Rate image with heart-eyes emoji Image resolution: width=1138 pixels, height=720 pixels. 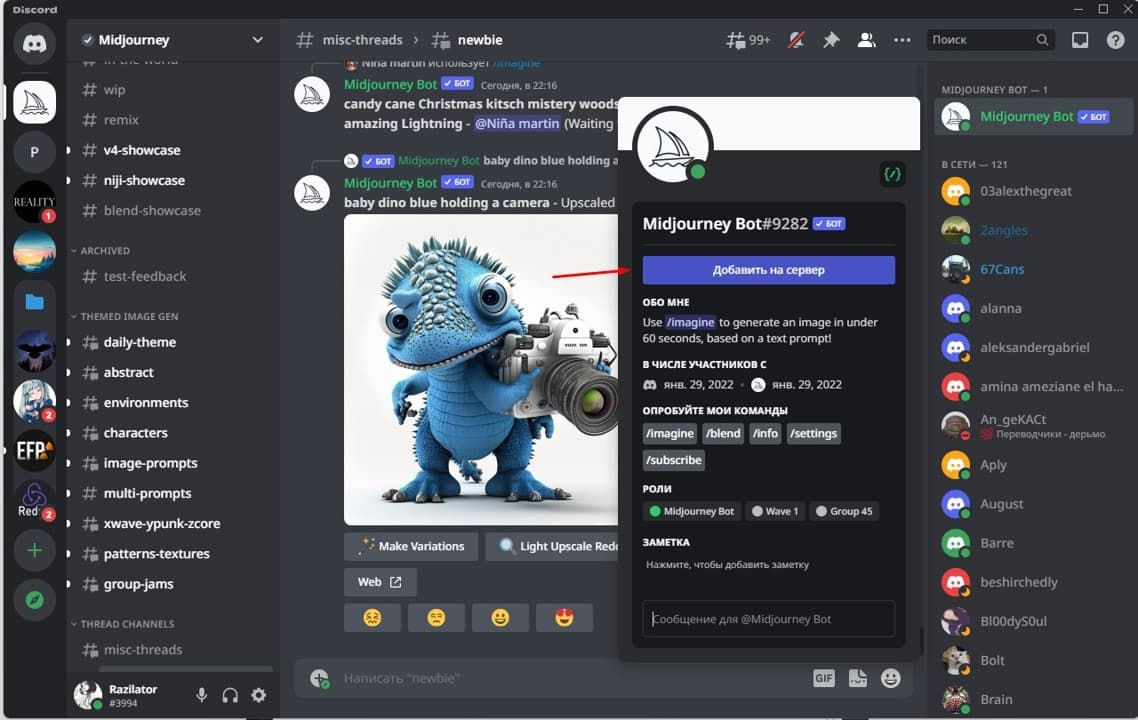tap(564, 618)
